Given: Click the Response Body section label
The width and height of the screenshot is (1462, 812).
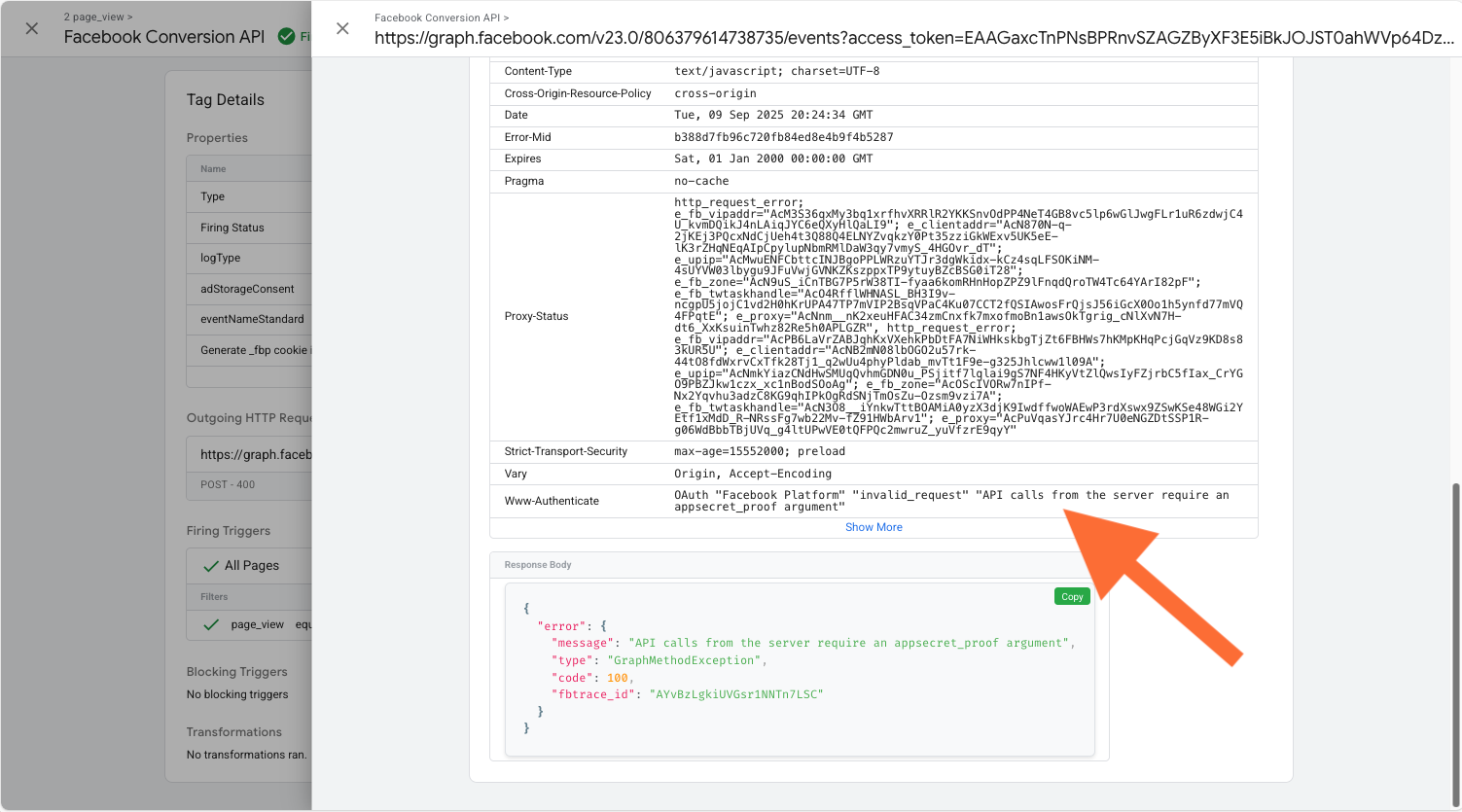Looking at the screenshot, I should pyautogui.click(x=538, y=565).
